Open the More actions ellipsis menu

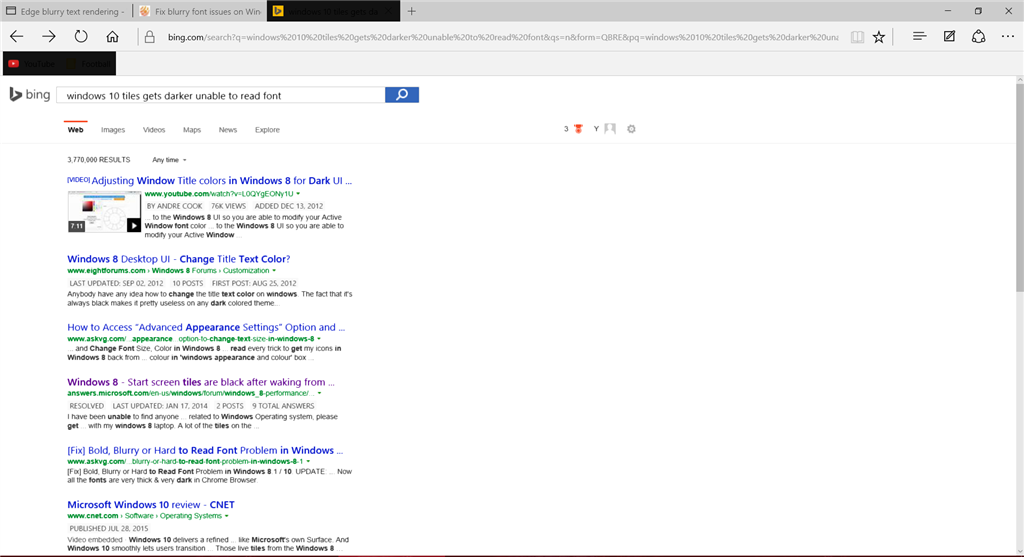coord(1008,37)
